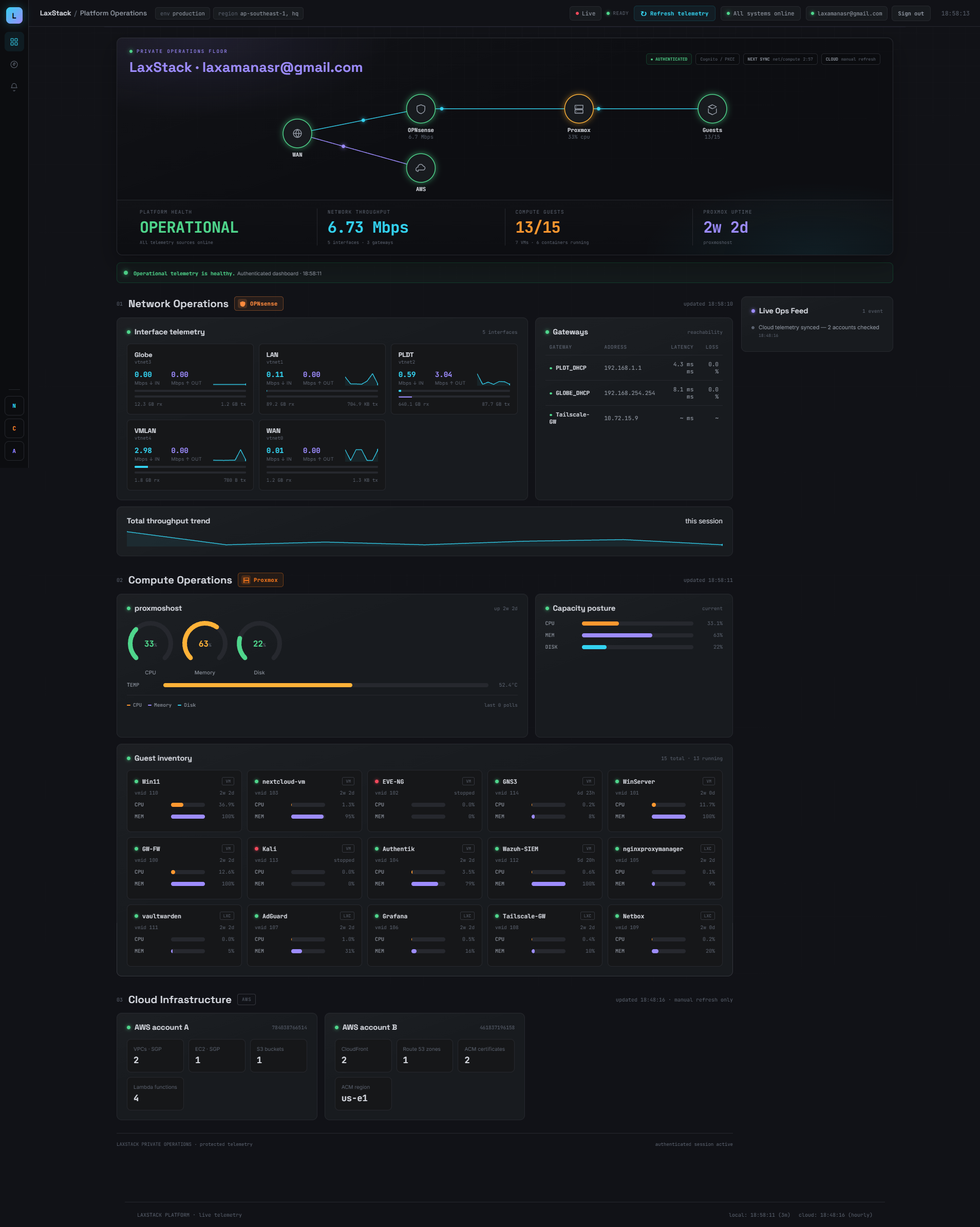Open the notifications bell in sidebar
980x1227 pixels.
point(14,87)
